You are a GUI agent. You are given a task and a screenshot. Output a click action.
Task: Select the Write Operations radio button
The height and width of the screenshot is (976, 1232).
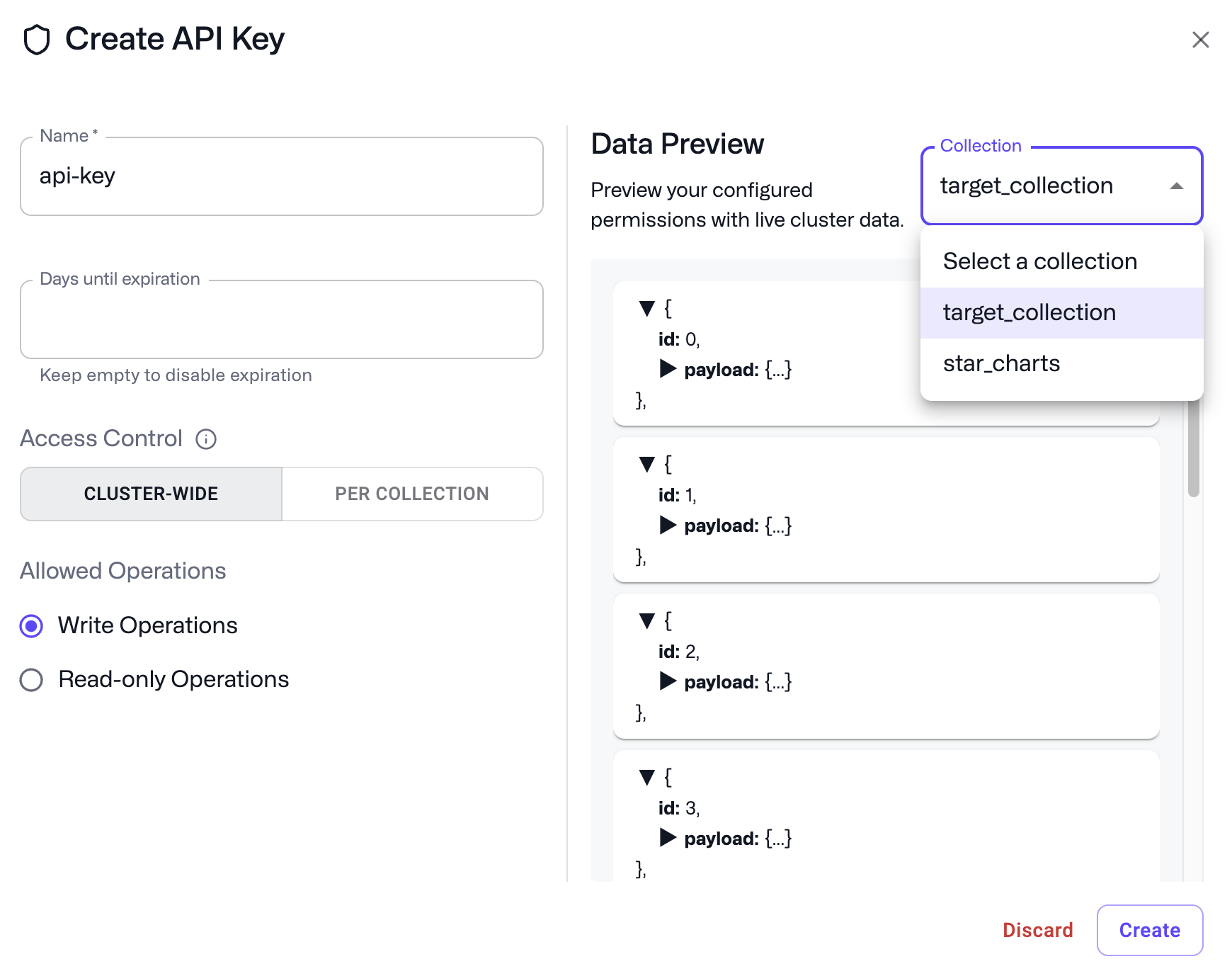tap(31, 625)
